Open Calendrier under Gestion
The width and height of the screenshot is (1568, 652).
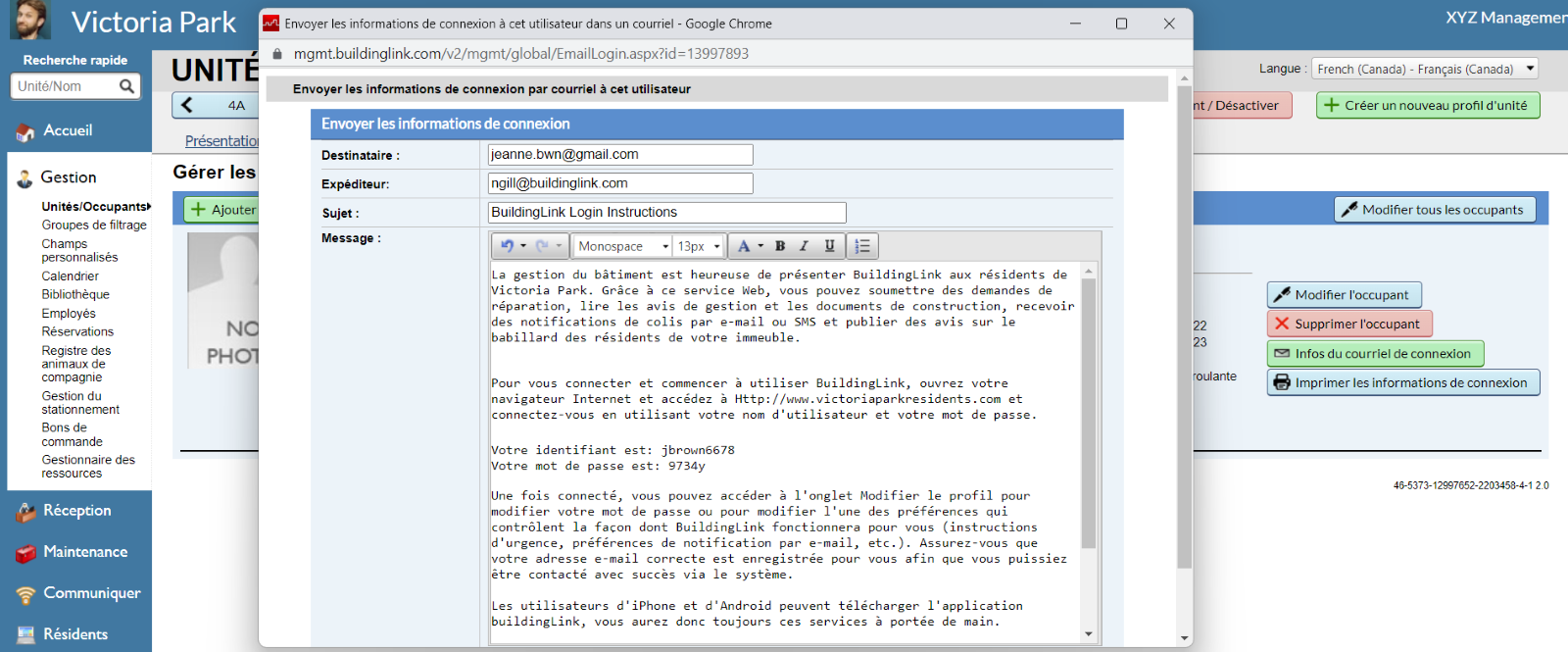click(x=70, y=276)
